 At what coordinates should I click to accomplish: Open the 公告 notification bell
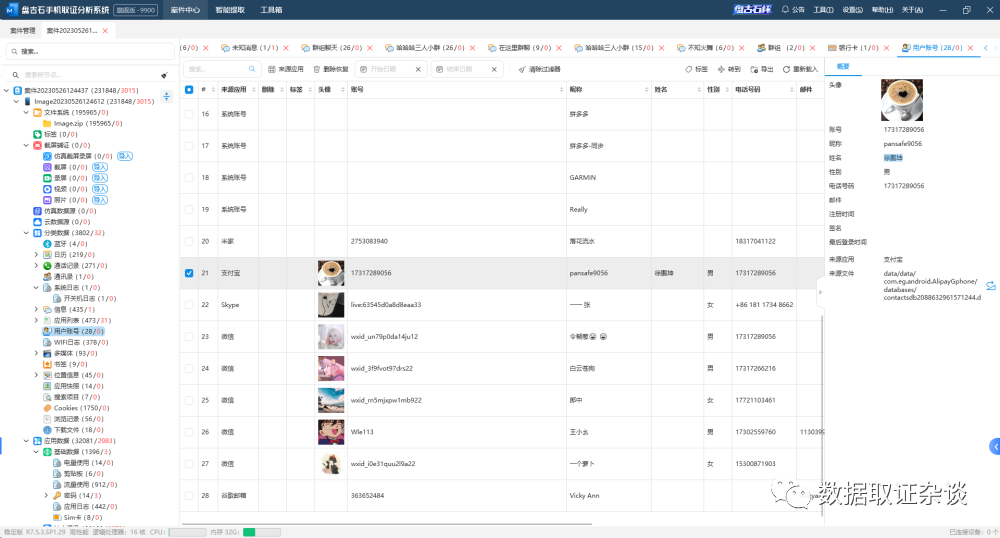[x=793, y=10]
